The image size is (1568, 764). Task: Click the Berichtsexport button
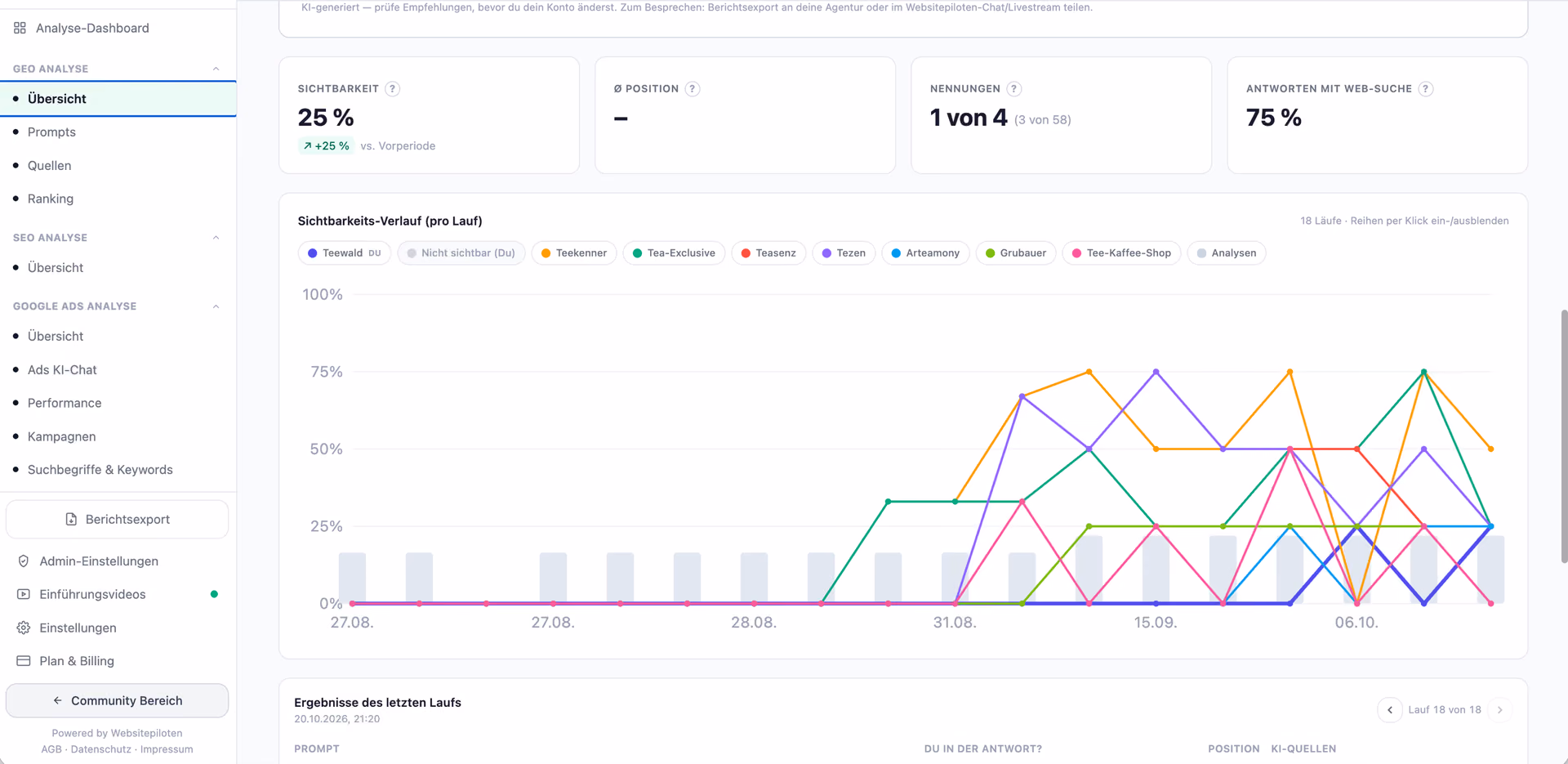[117, 520]
